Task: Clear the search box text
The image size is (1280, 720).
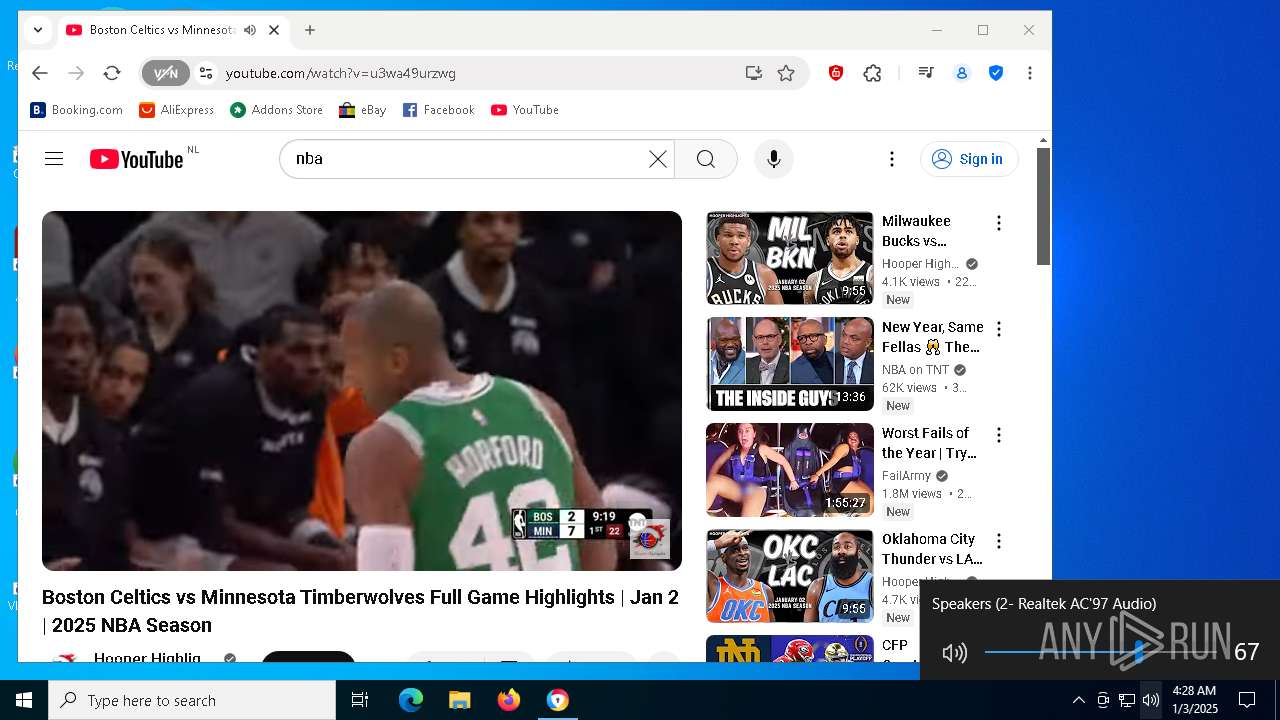Action: coord(657,159)
